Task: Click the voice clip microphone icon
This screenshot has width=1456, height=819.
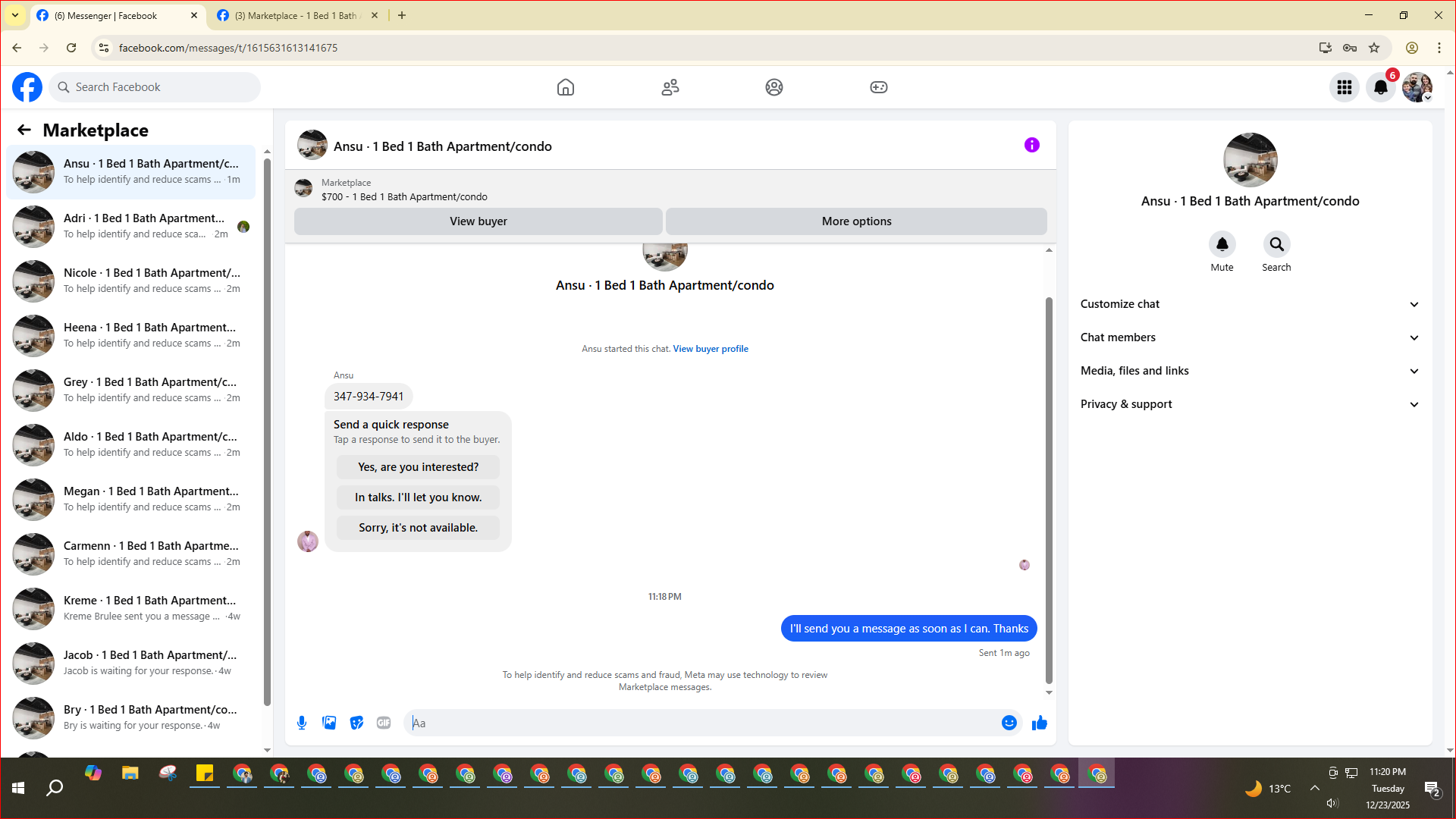Action: (302, 723)
